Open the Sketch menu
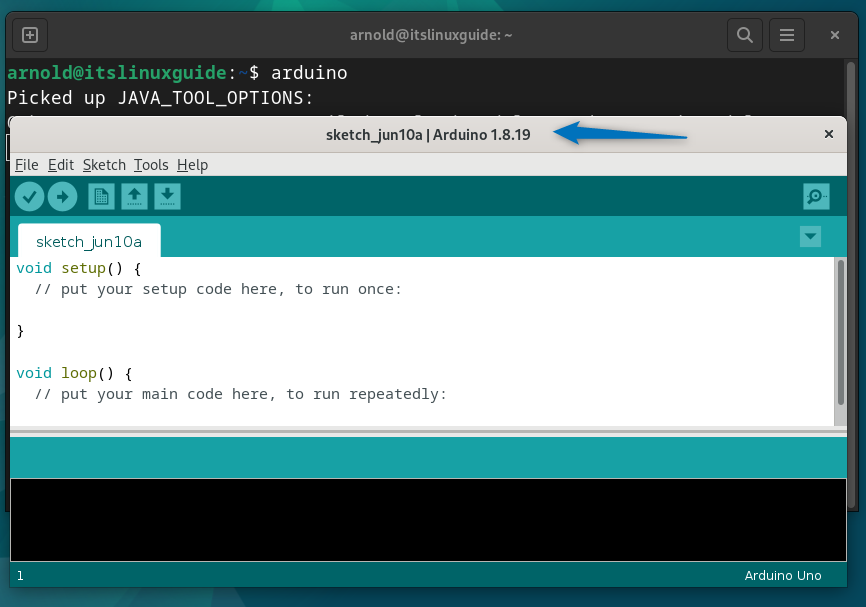The width and height of the screenshot is (866, 607). click(104, 164)
